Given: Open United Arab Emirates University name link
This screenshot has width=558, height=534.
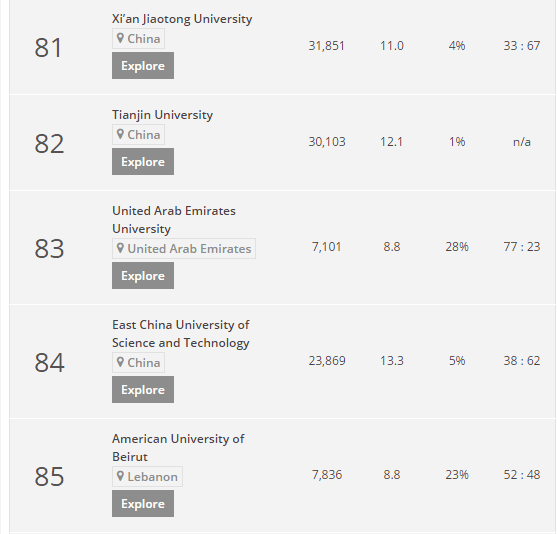Looking at the screenshot, I should pos(174,220).
